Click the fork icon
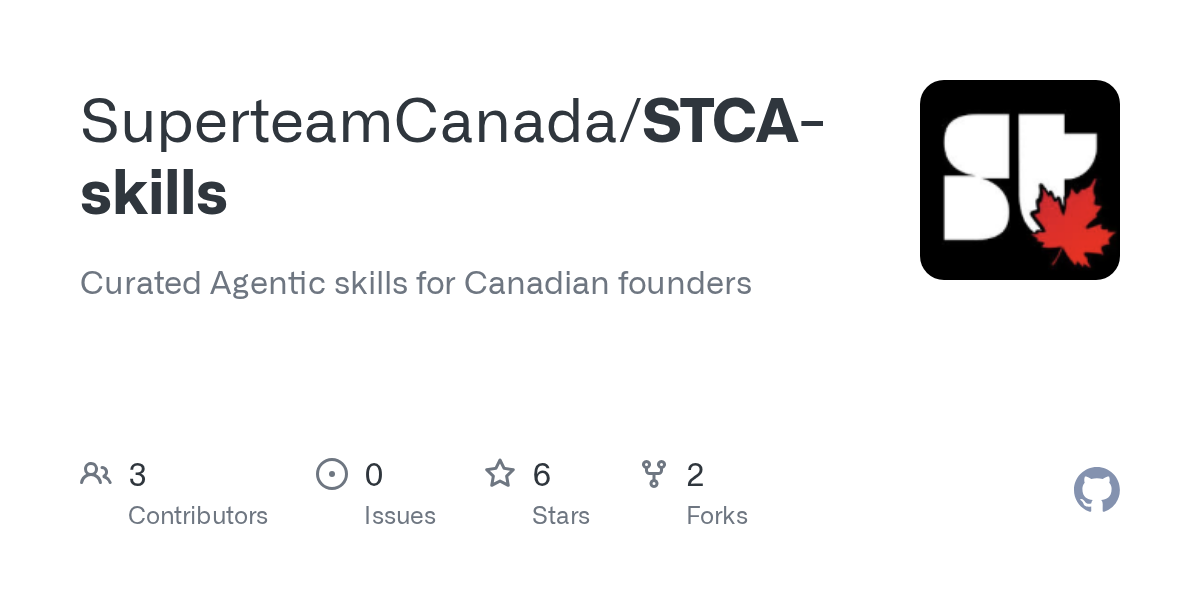The height and width of the screenshot is (600, 1200). click(654, 474)
